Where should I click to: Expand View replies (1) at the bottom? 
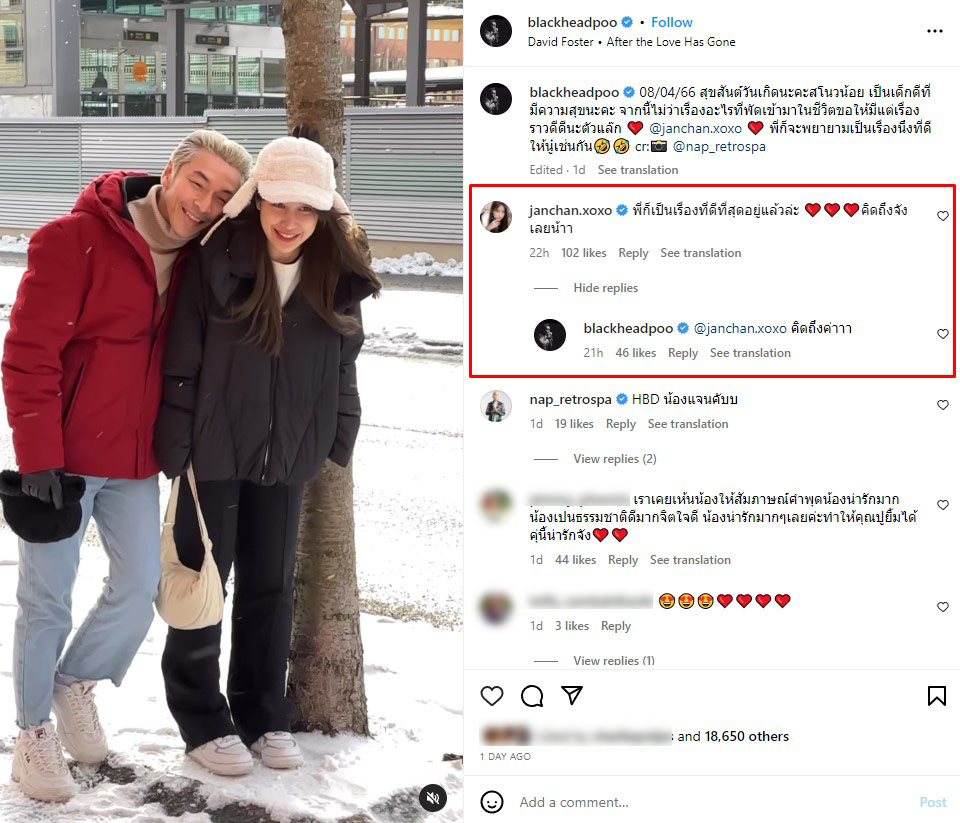(614, 660)
